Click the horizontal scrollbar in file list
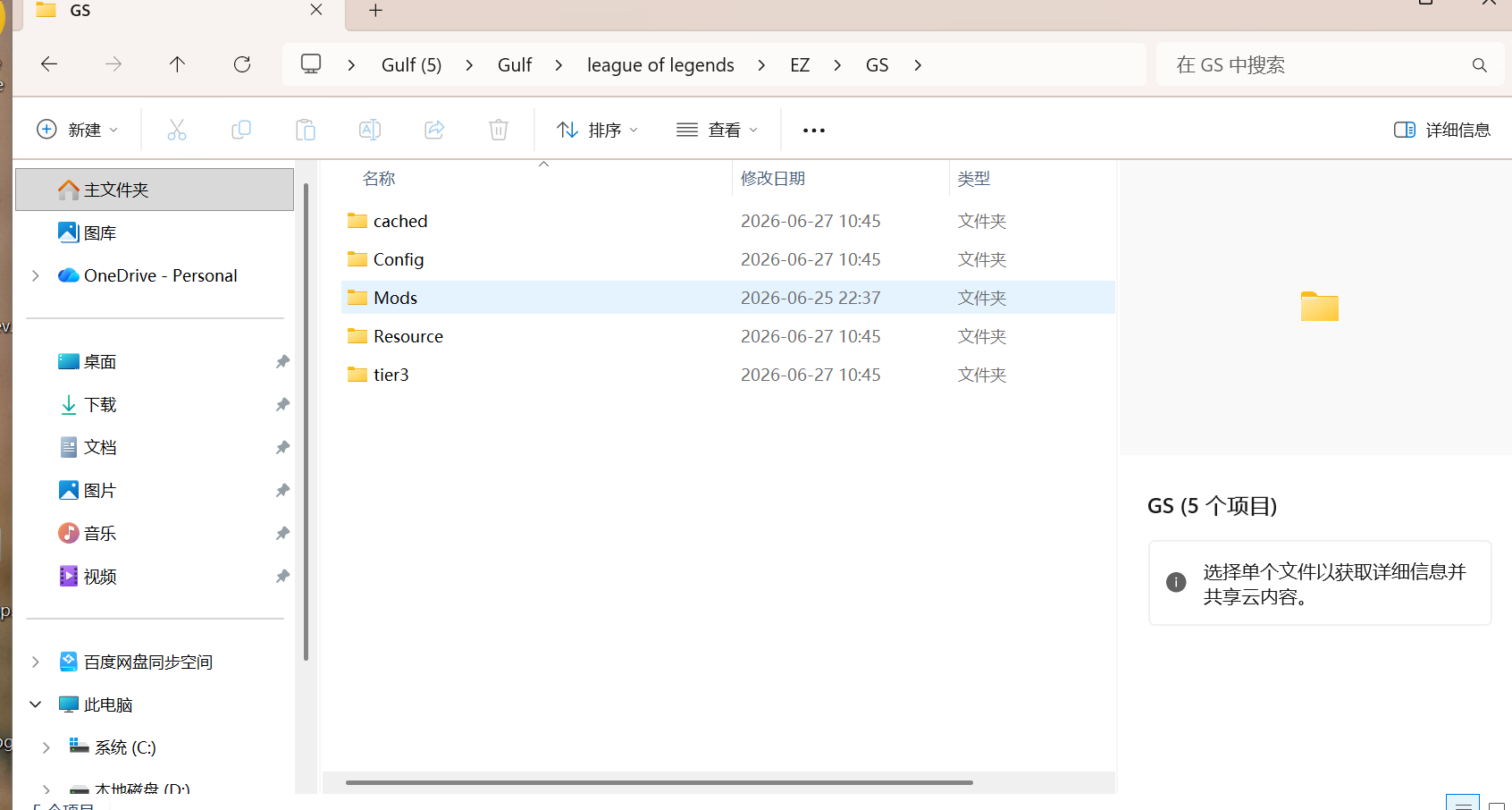This screenshot has height=810, width=1512. tap(659, 782)
